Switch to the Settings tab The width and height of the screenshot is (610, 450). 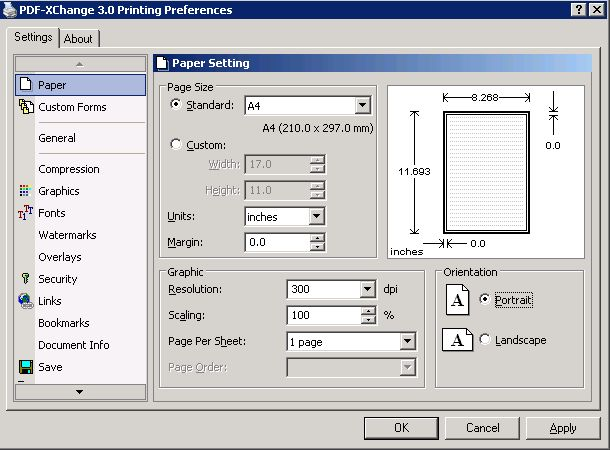[x=33, y=37]
